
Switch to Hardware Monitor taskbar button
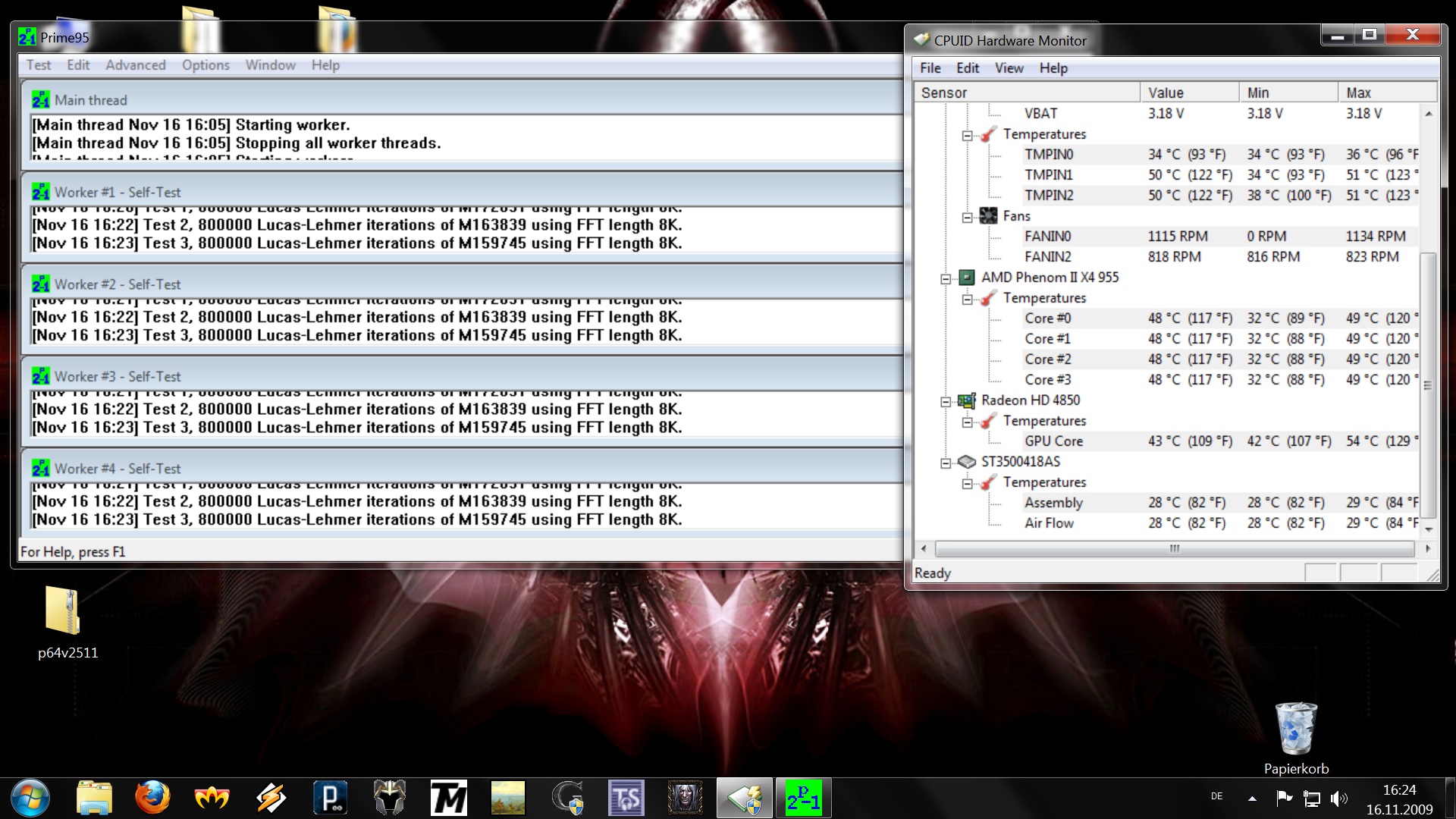click(745, 798)
